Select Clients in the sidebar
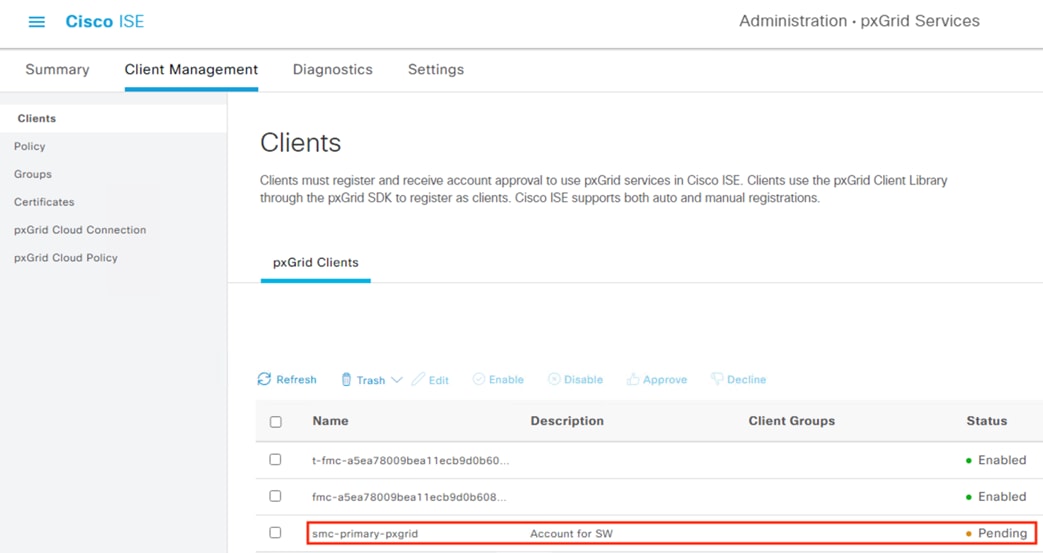1043x553 pixels. coord(37,118)
